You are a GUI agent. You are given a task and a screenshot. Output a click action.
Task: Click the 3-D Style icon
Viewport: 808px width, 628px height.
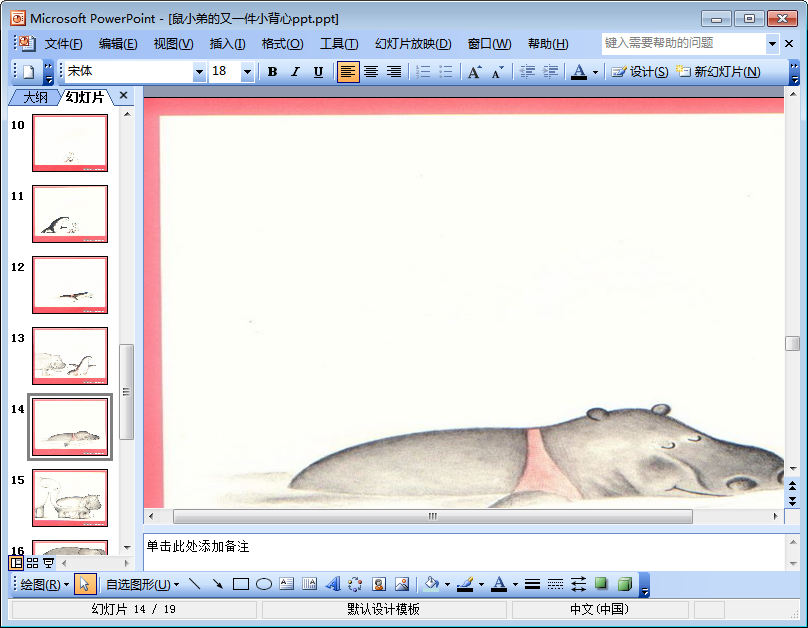click(x=625, y=584)
